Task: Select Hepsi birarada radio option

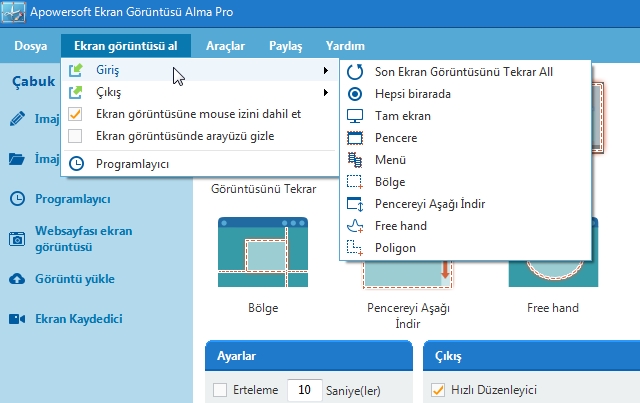Action: tap(354, 94)
